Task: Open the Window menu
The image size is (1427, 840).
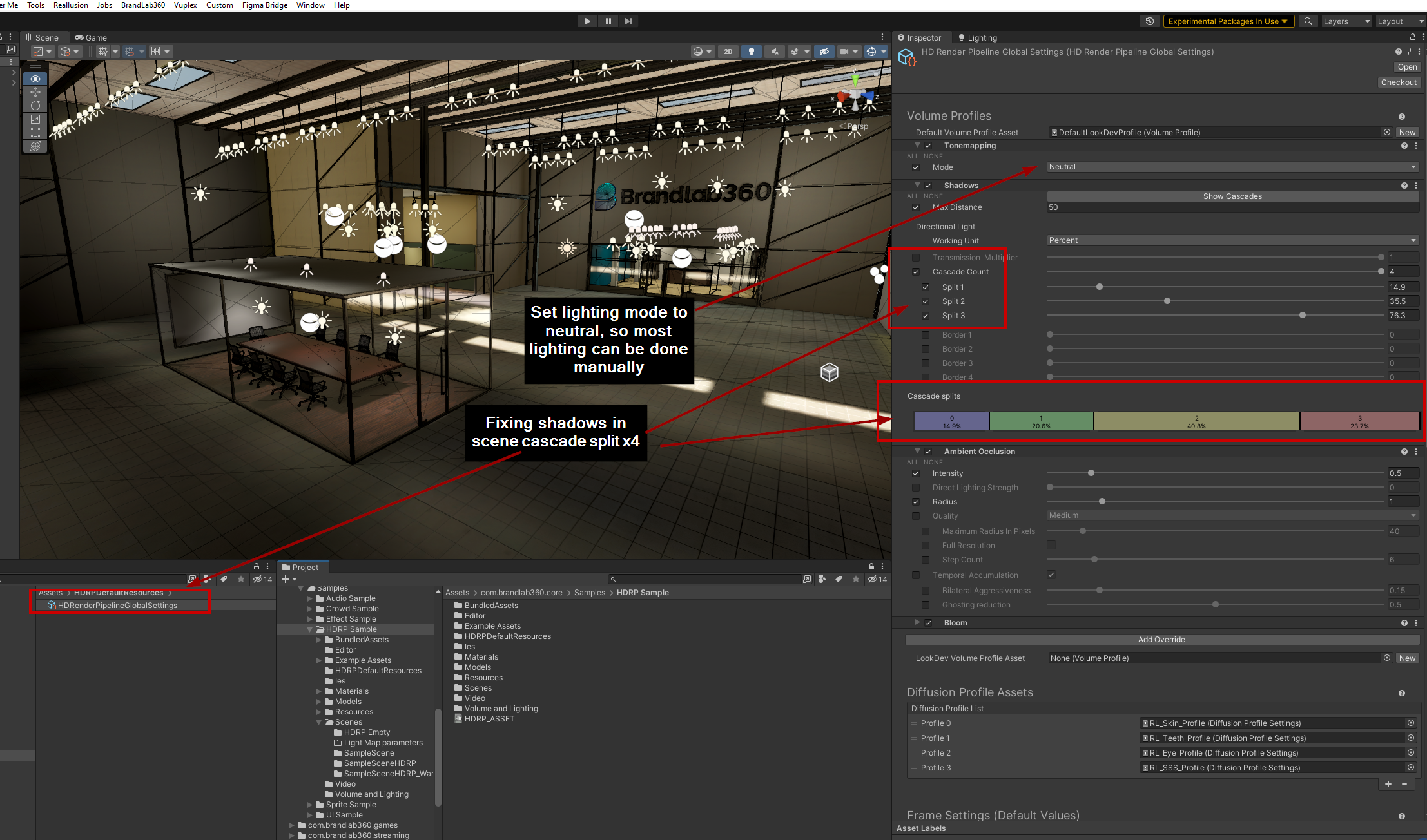Action: pyautogui.click(x=310, y=5)
